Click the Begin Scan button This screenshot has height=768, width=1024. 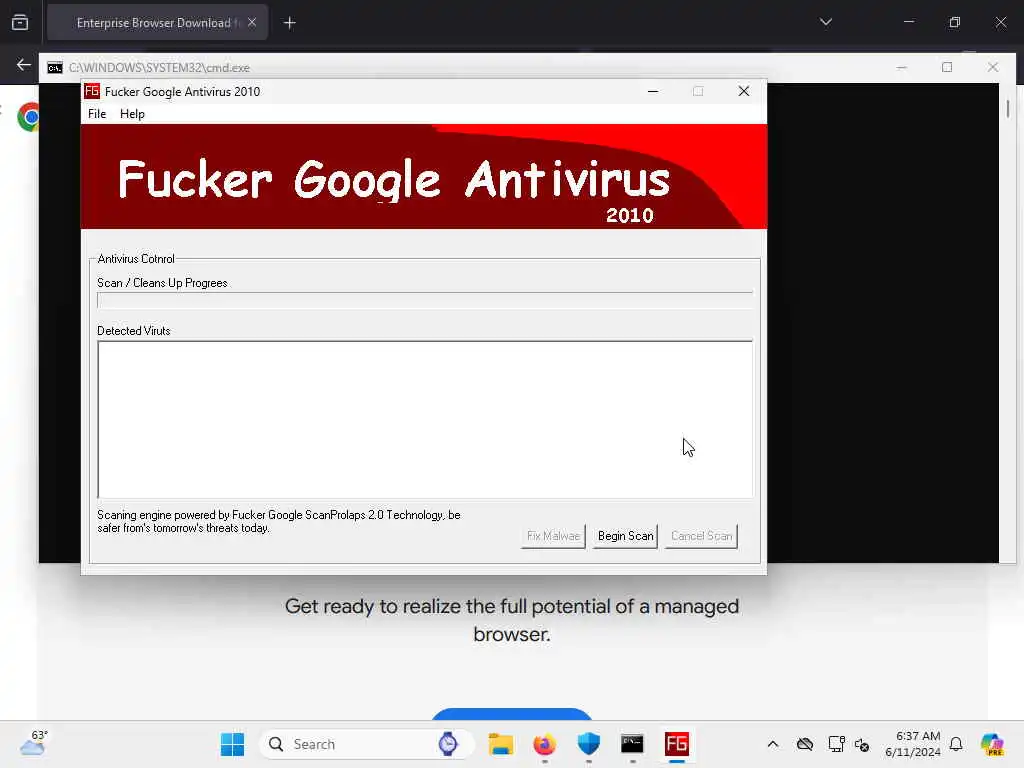tap(625, 536)
